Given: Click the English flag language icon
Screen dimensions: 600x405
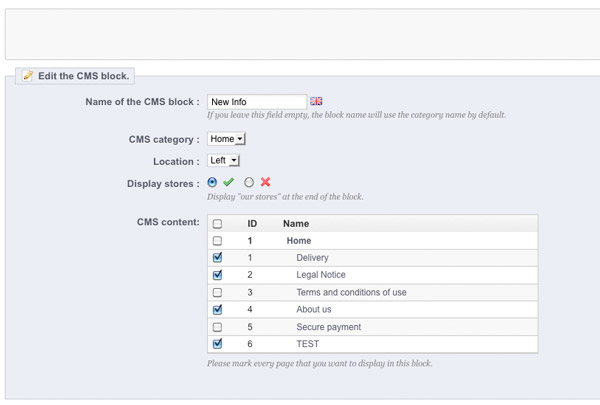Looking at the screenshot, I should pyautogui.click(x=316, y=101).
